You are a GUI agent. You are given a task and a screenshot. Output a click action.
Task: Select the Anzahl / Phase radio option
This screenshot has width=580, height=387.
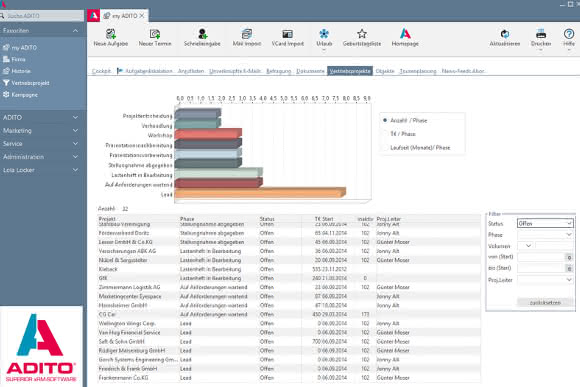tap(385, 120)
